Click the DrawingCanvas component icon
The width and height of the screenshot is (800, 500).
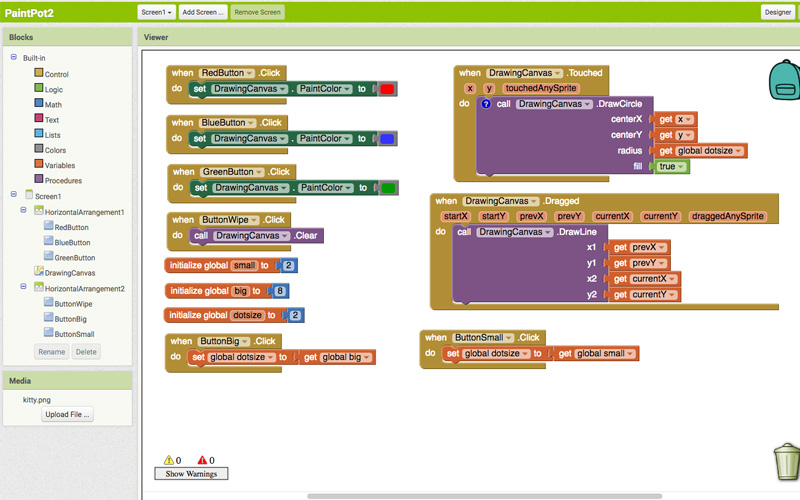[x=39, y=271]
